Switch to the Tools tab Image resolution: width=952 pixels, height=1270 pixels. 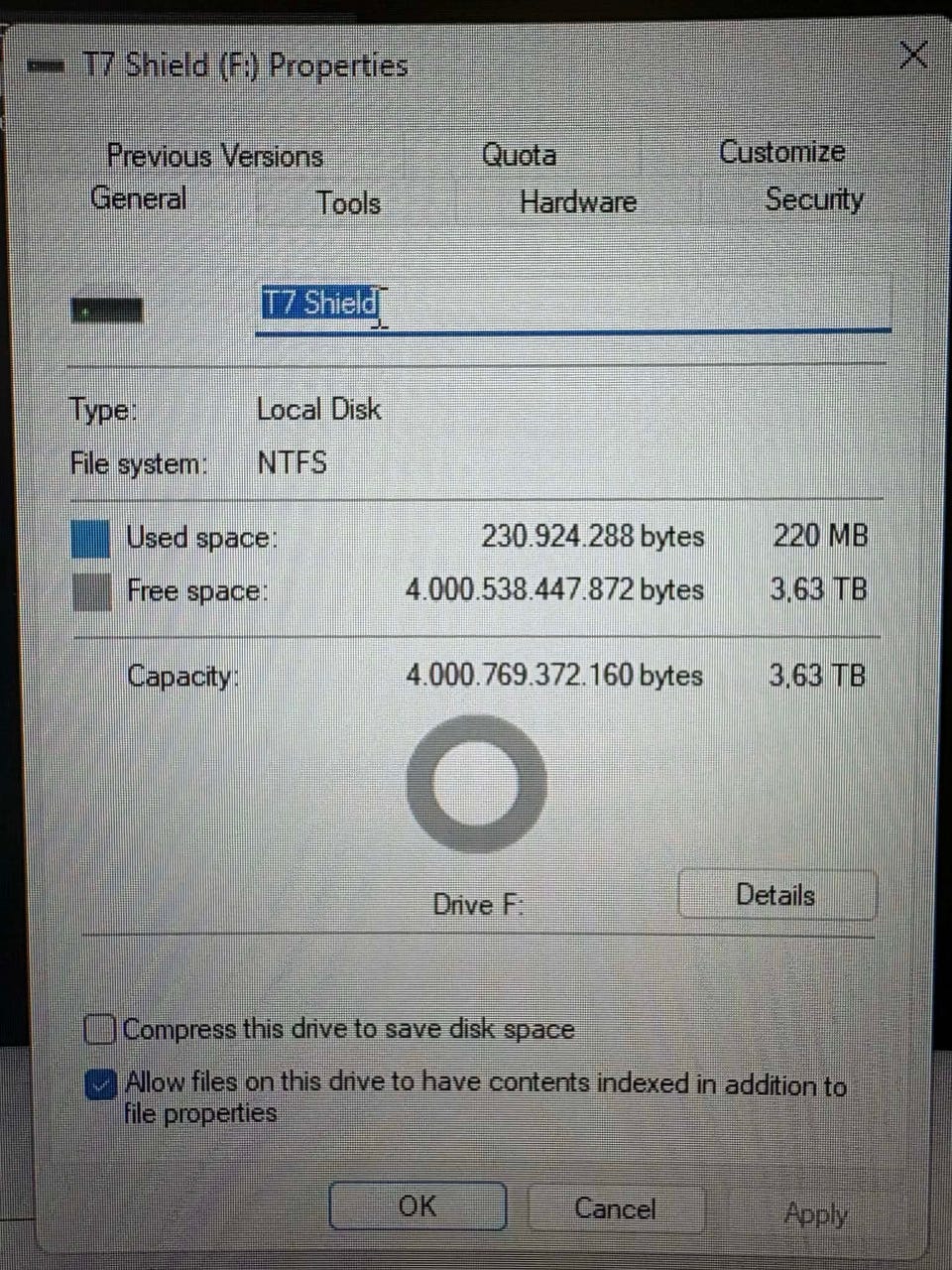[349, 202]
